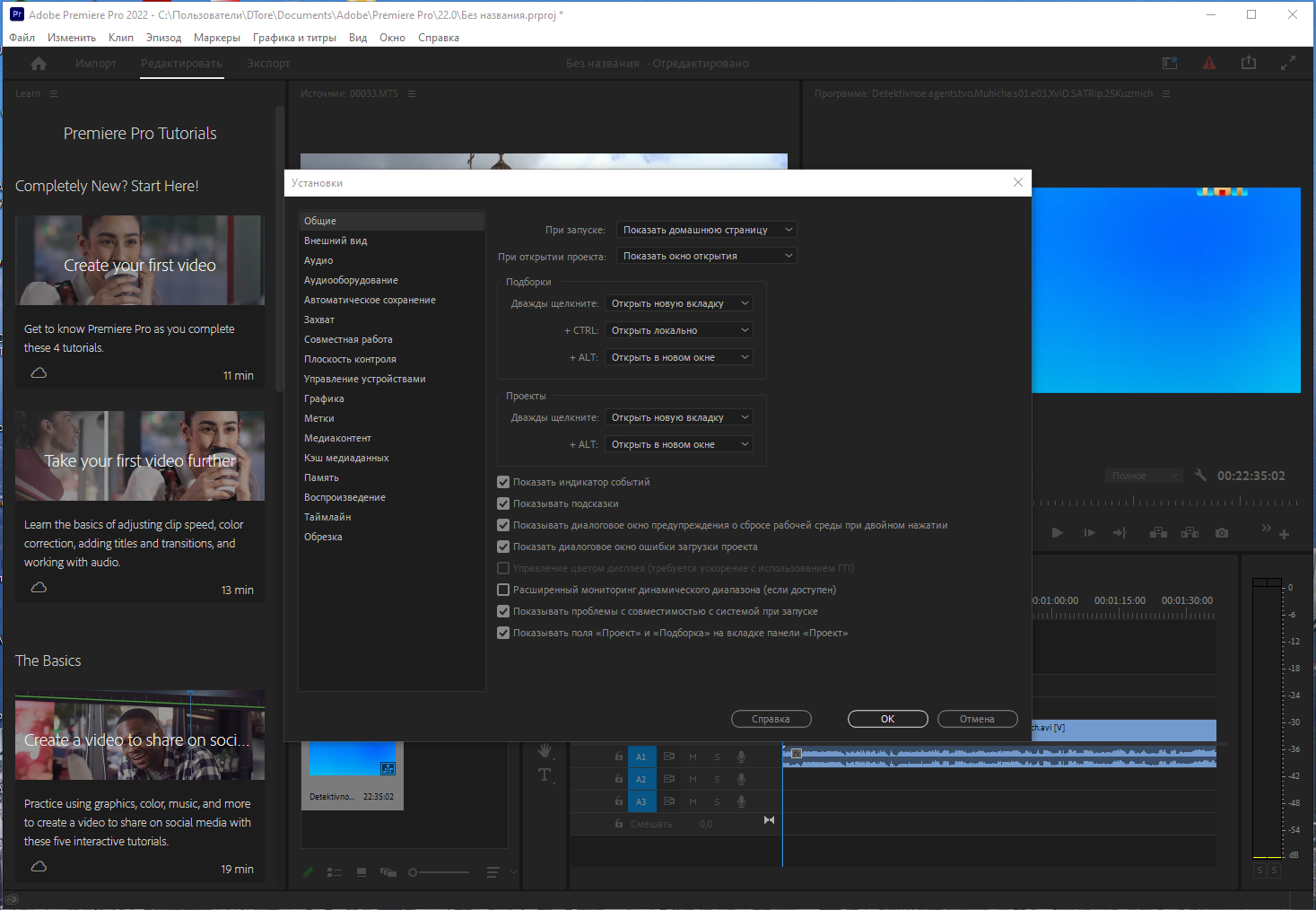Click Play in the Program monitor
This screenshot has height=910, width=1316.
pos(1058,533)
